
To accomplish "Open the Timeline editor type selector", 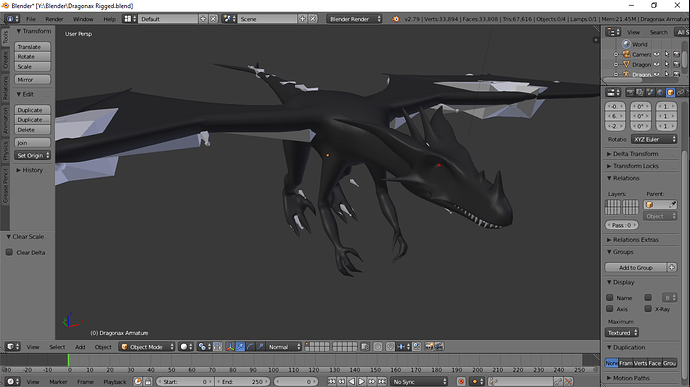I will click(12, 382).
